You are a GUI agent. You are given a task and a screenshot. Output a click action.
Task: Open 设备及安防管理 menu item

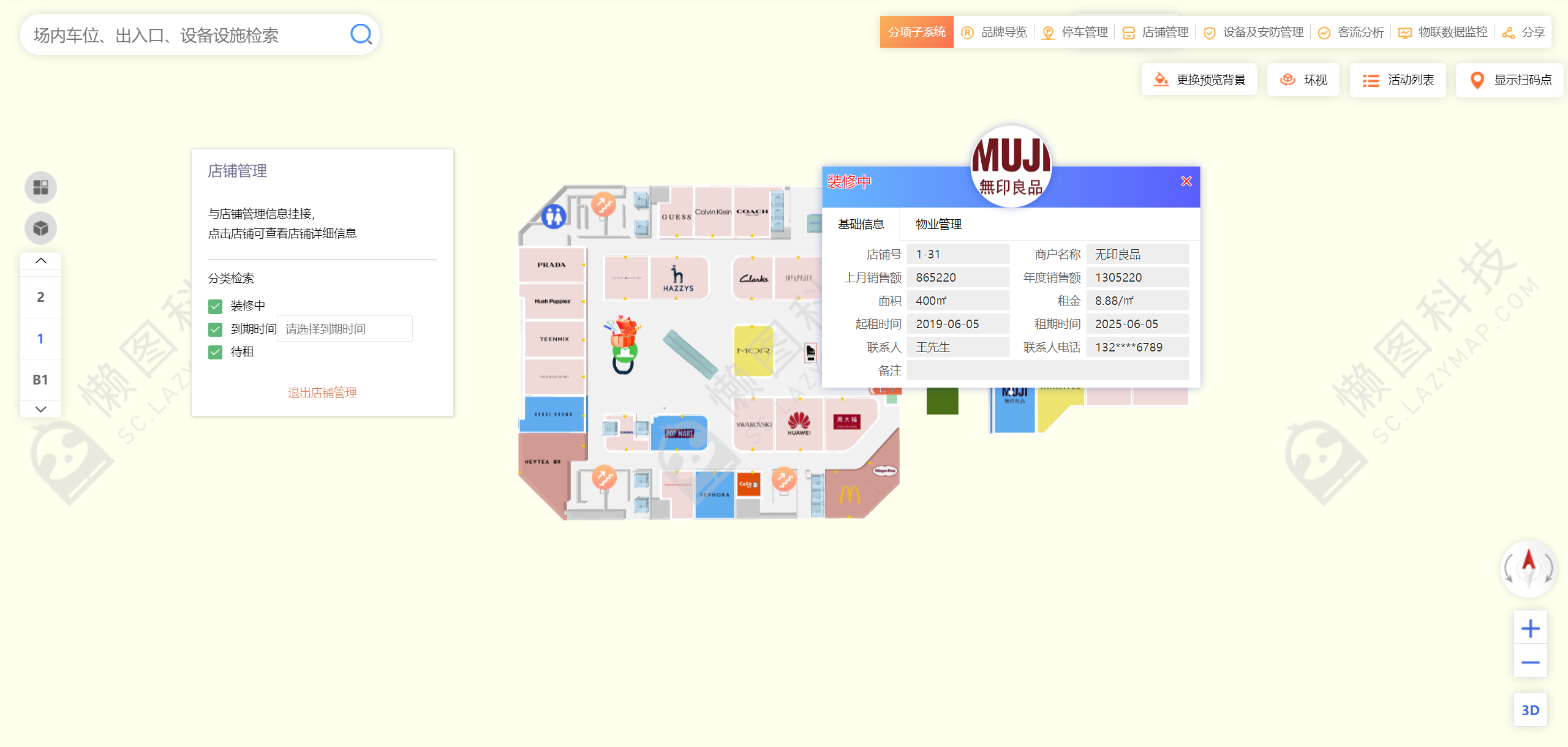[1254, 32]
